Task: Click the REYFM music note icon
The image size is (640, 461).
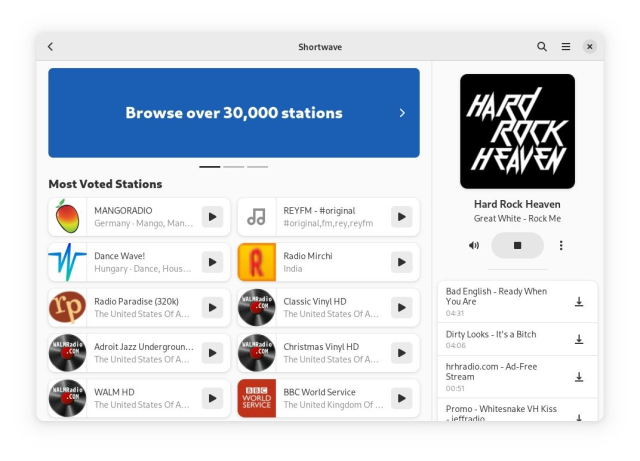Action: pyautogui.click(x=257, y=217)
